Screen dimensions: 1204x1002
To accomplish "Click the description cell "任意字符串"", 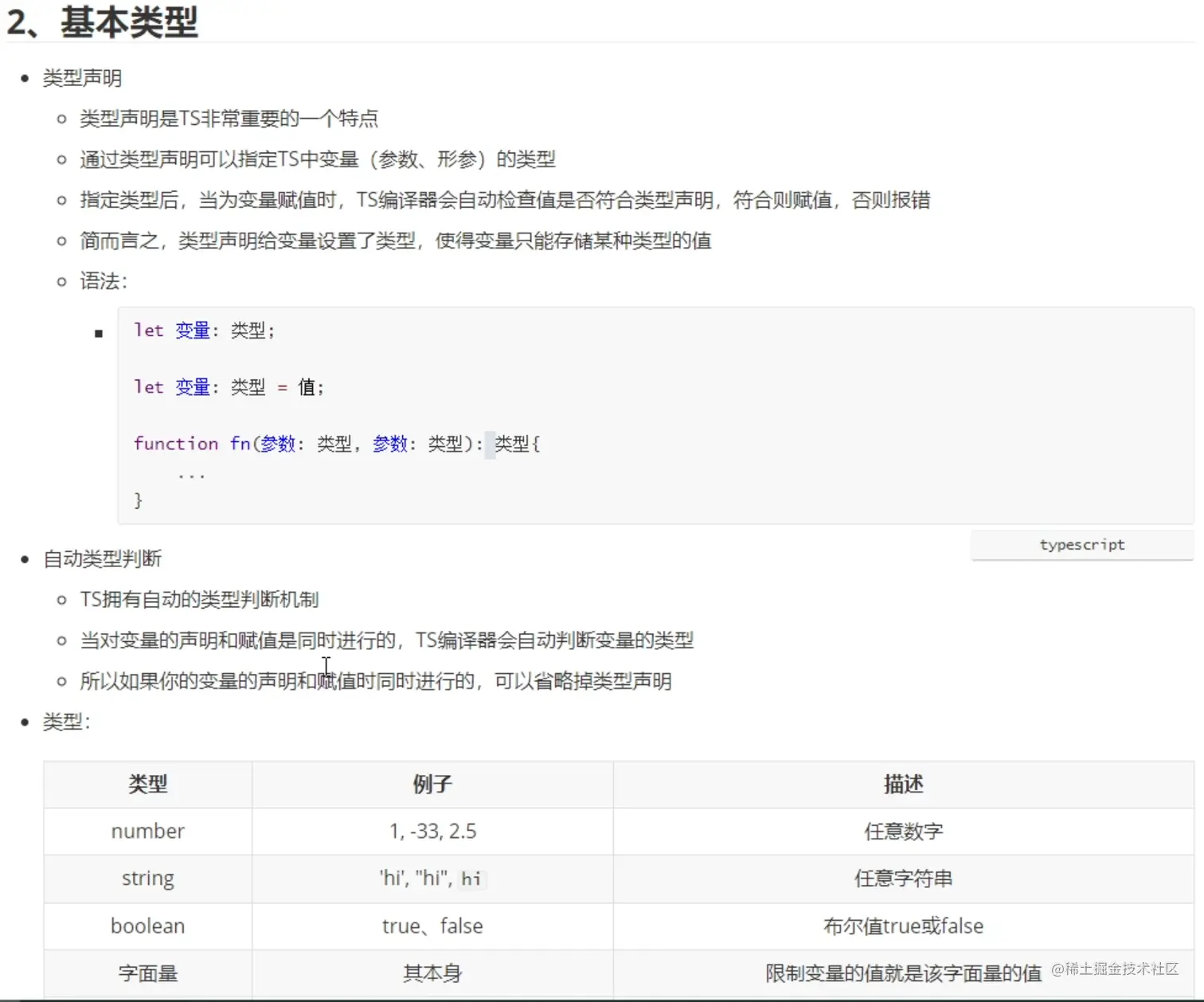I will click(904, 879).
